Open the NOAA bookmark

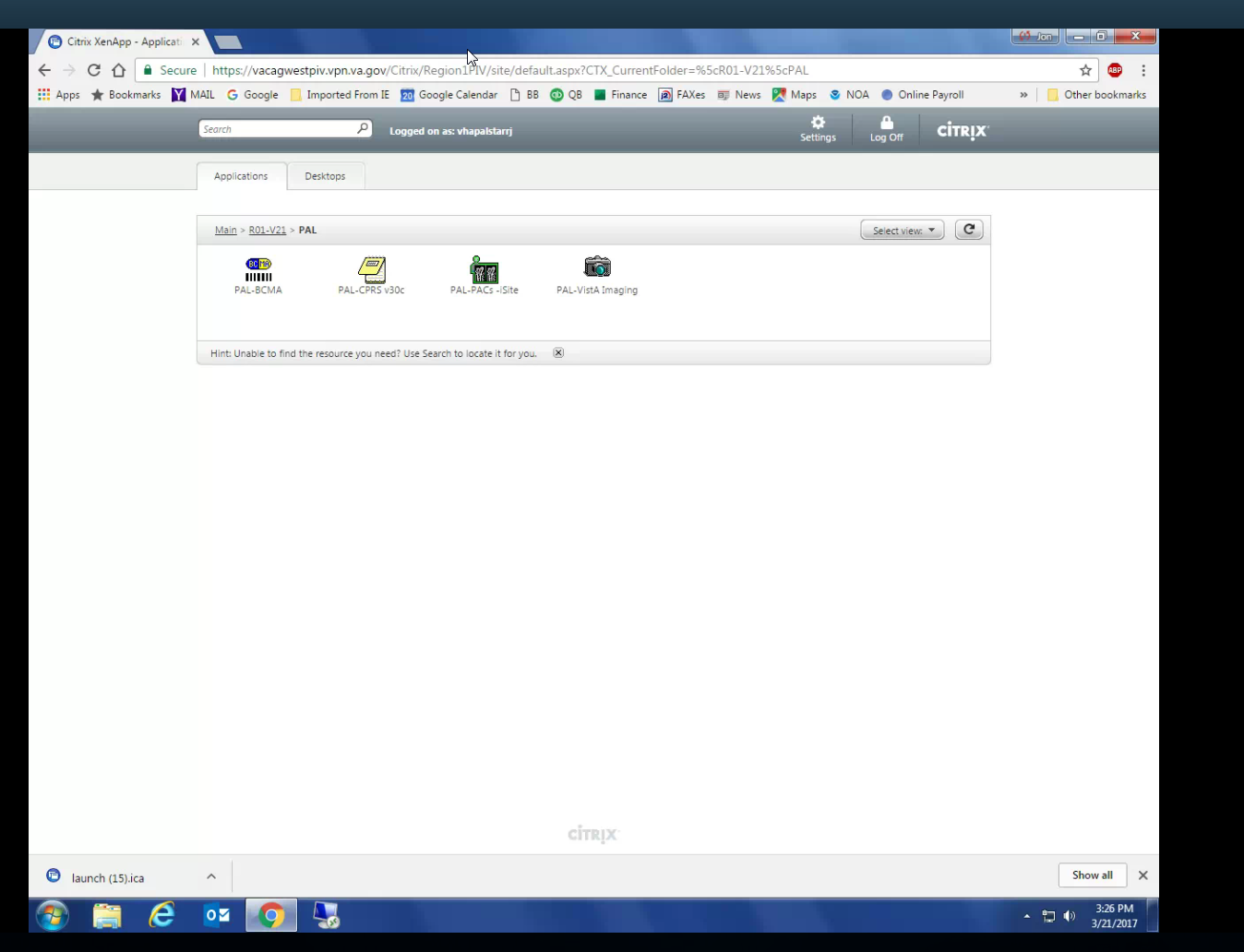[x=849, y=95]
